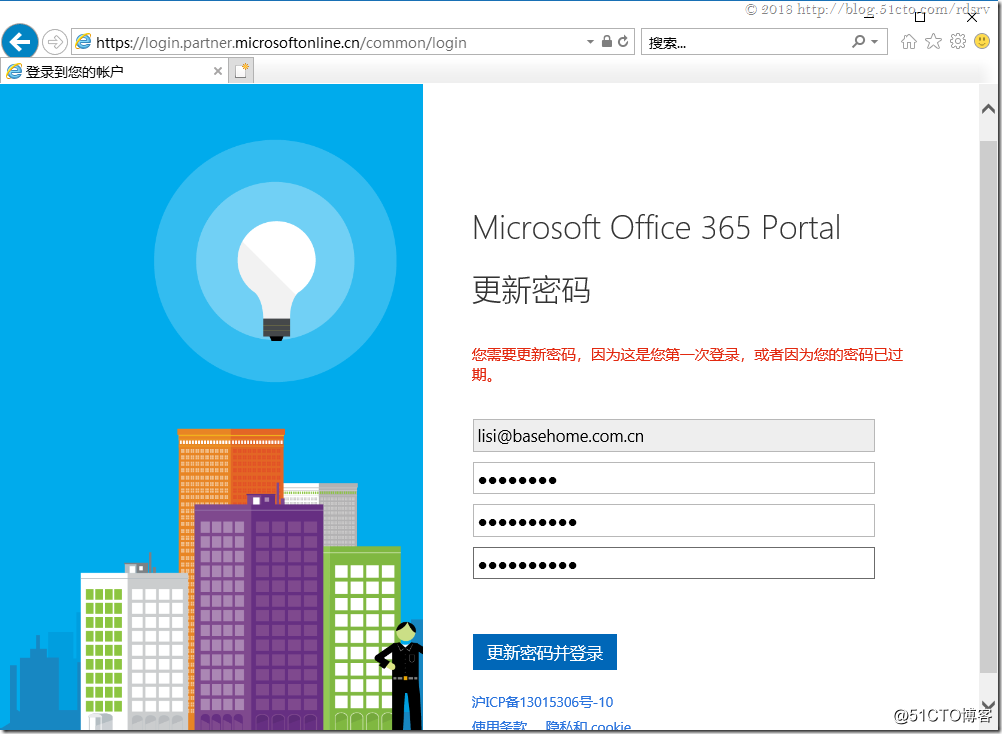Click the Microsoft Office 365 Portal heading

(656, 228)
